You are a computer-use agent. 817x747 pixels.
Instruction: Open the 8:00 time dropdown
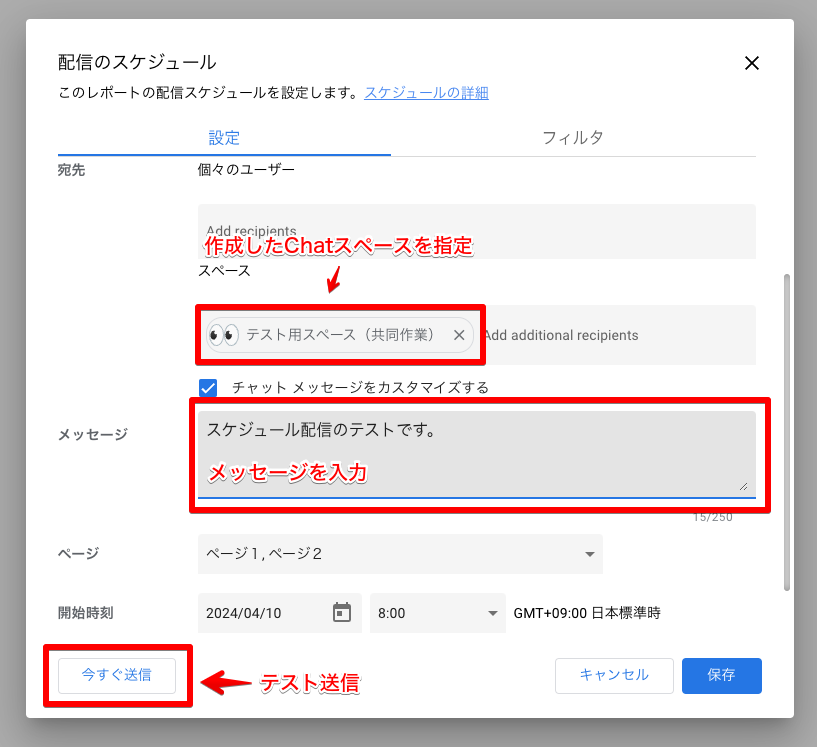tap(437, 613)
